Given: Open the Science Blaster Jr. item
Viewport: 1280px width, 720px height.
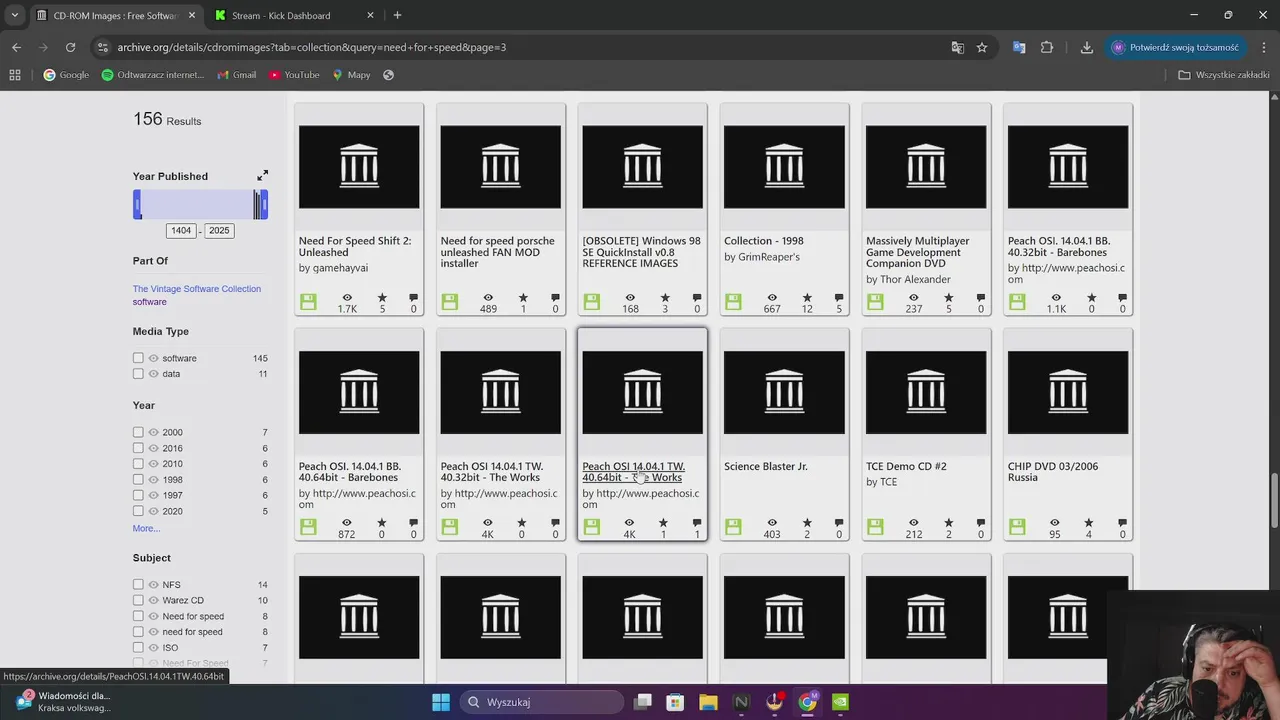Looking at the screenshot, I should [x=766, y=466].
